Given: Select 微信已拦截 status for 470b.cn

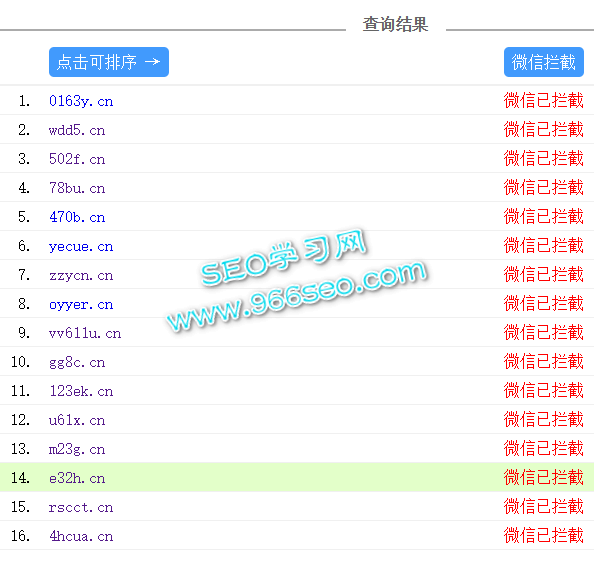Looking at the screenshot, I should tap(543, 217).
